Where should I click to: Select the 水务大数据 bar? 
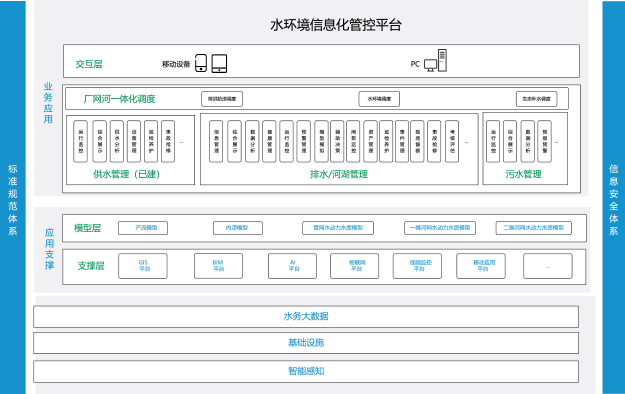pyautogui.click(x=306, y=317)
